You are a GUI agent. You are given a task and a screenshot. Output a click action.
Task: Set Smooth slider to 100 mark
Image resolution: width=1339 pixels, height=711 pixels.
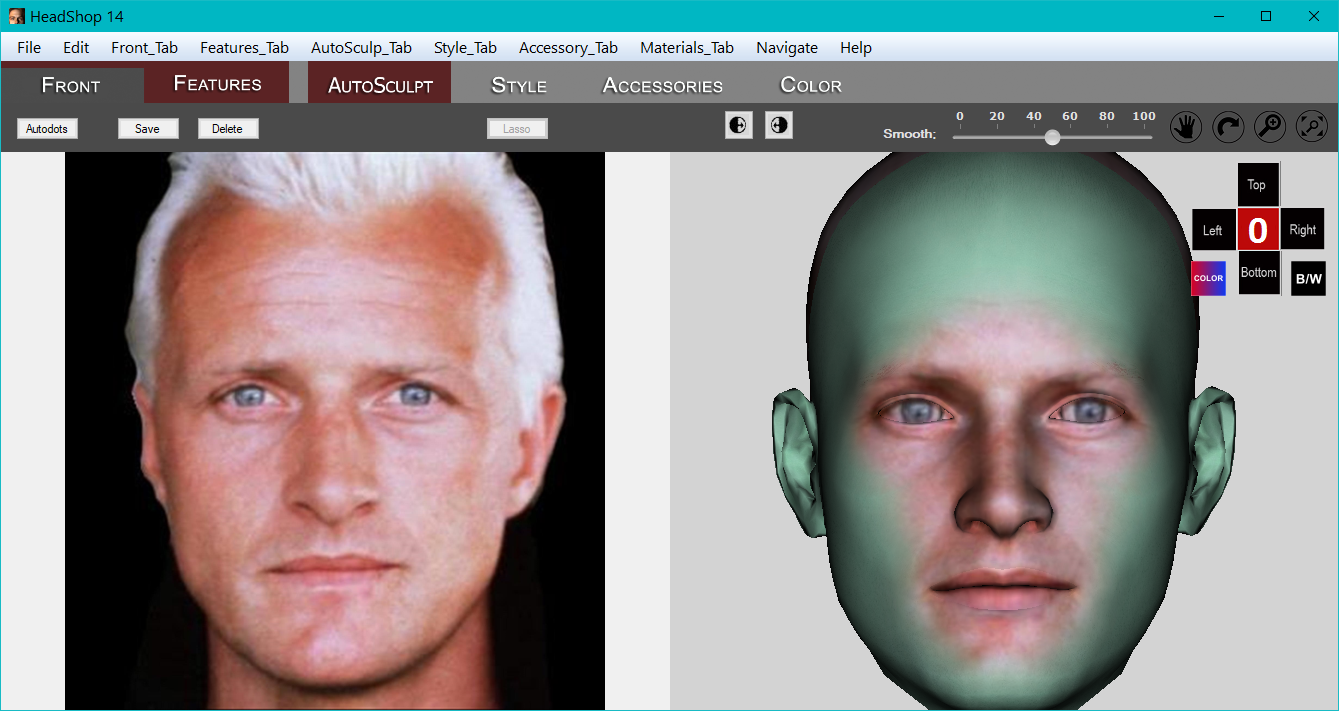pyautogui.click(x=1144, y=117)
